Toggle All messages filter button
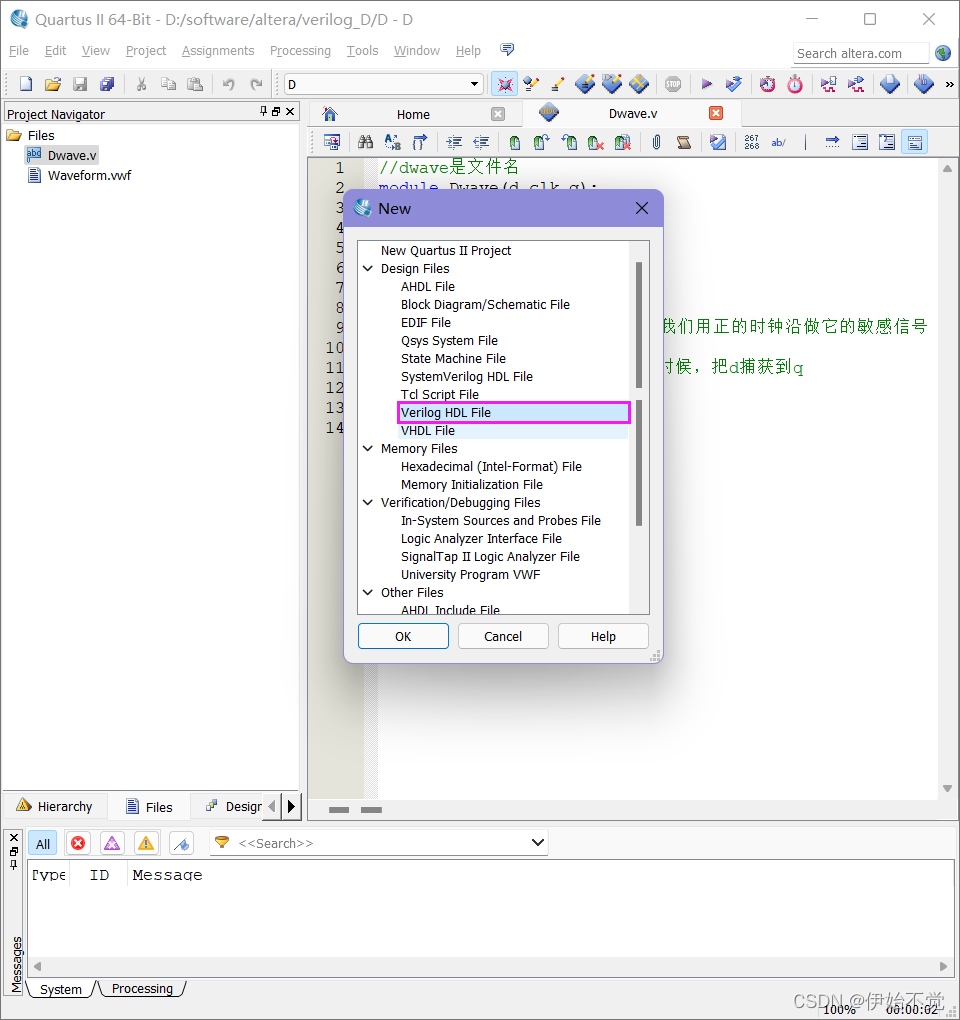This screenshot has width=960, height=1020. tap(43, 844)
